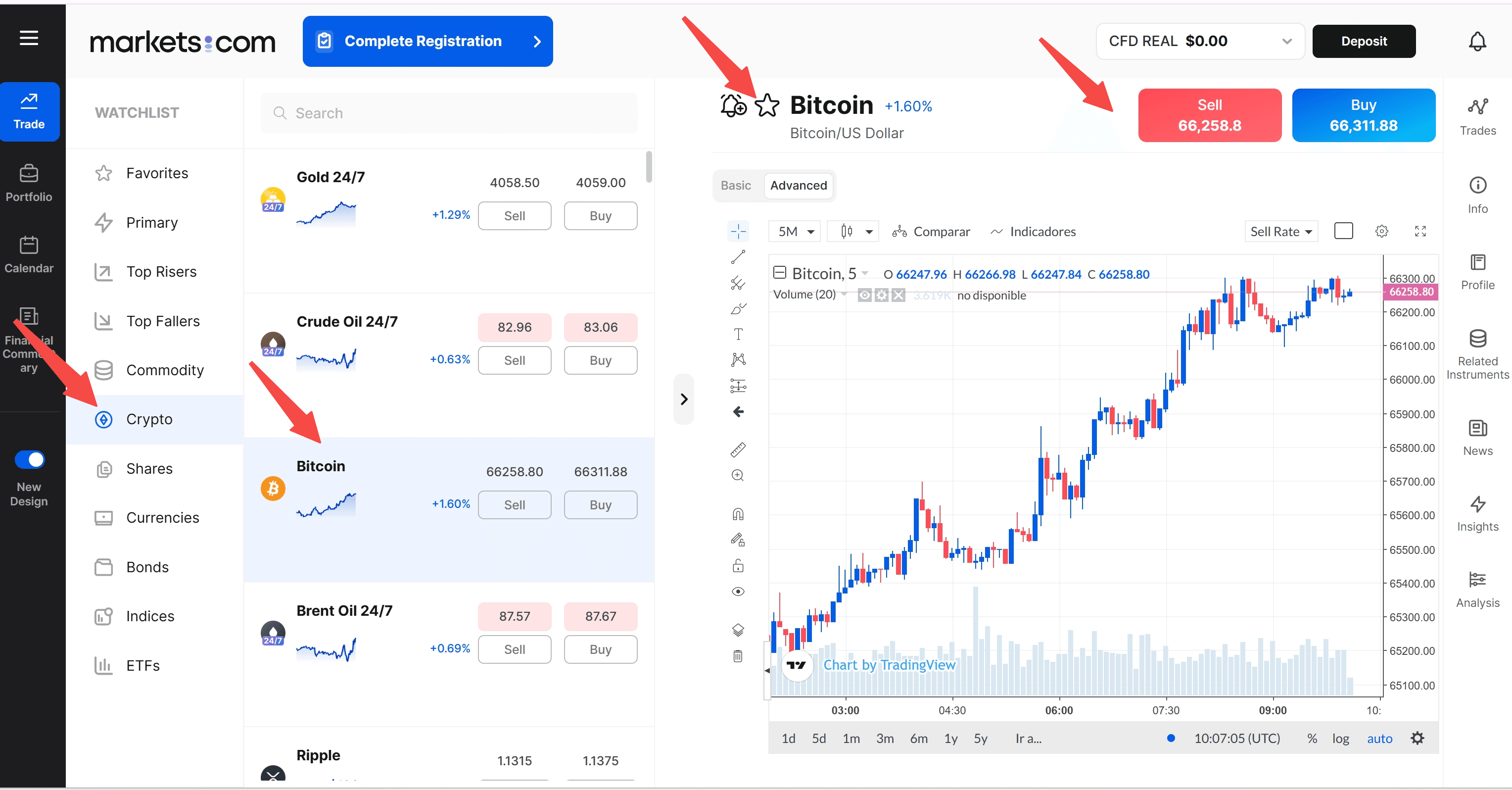Screen dimensions: 1512x790
Task: Select Commodity in the watchlist
Action: (x=154, y=370)
